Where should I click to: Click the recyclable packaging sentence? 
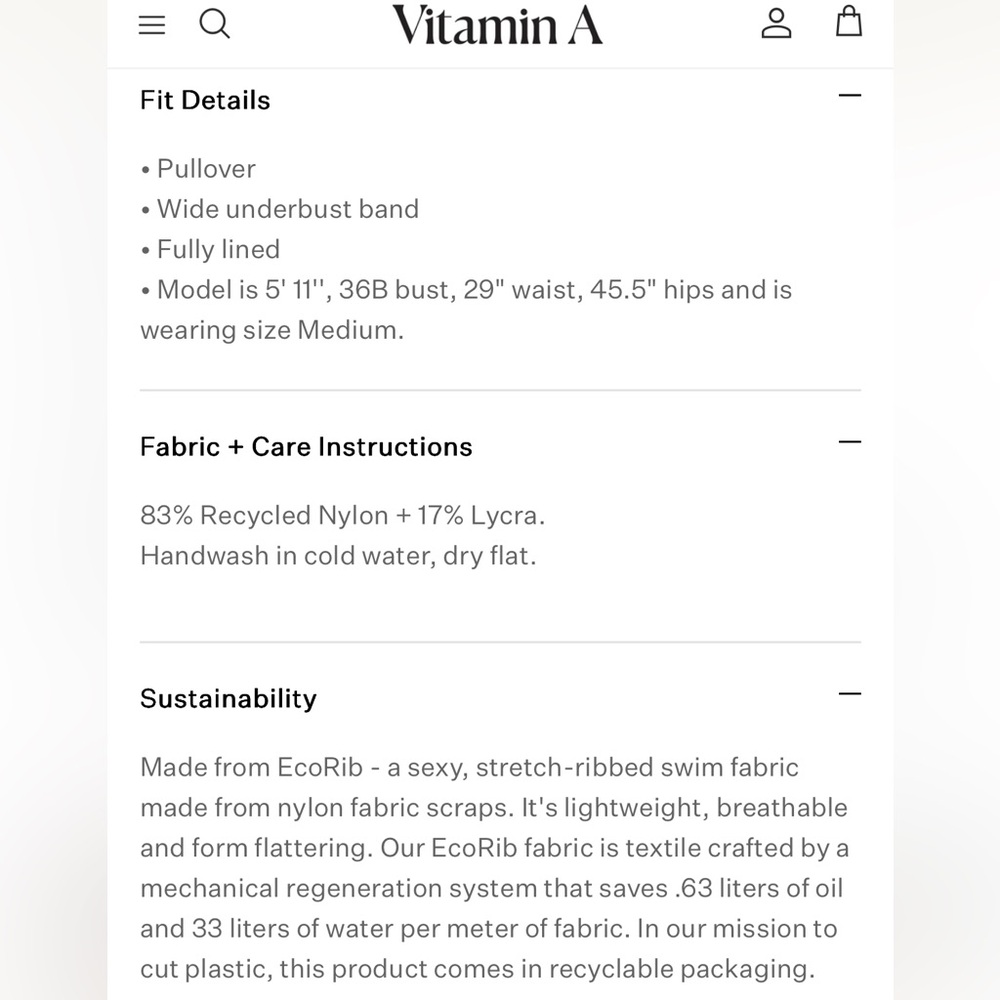(x=478, y=969)
